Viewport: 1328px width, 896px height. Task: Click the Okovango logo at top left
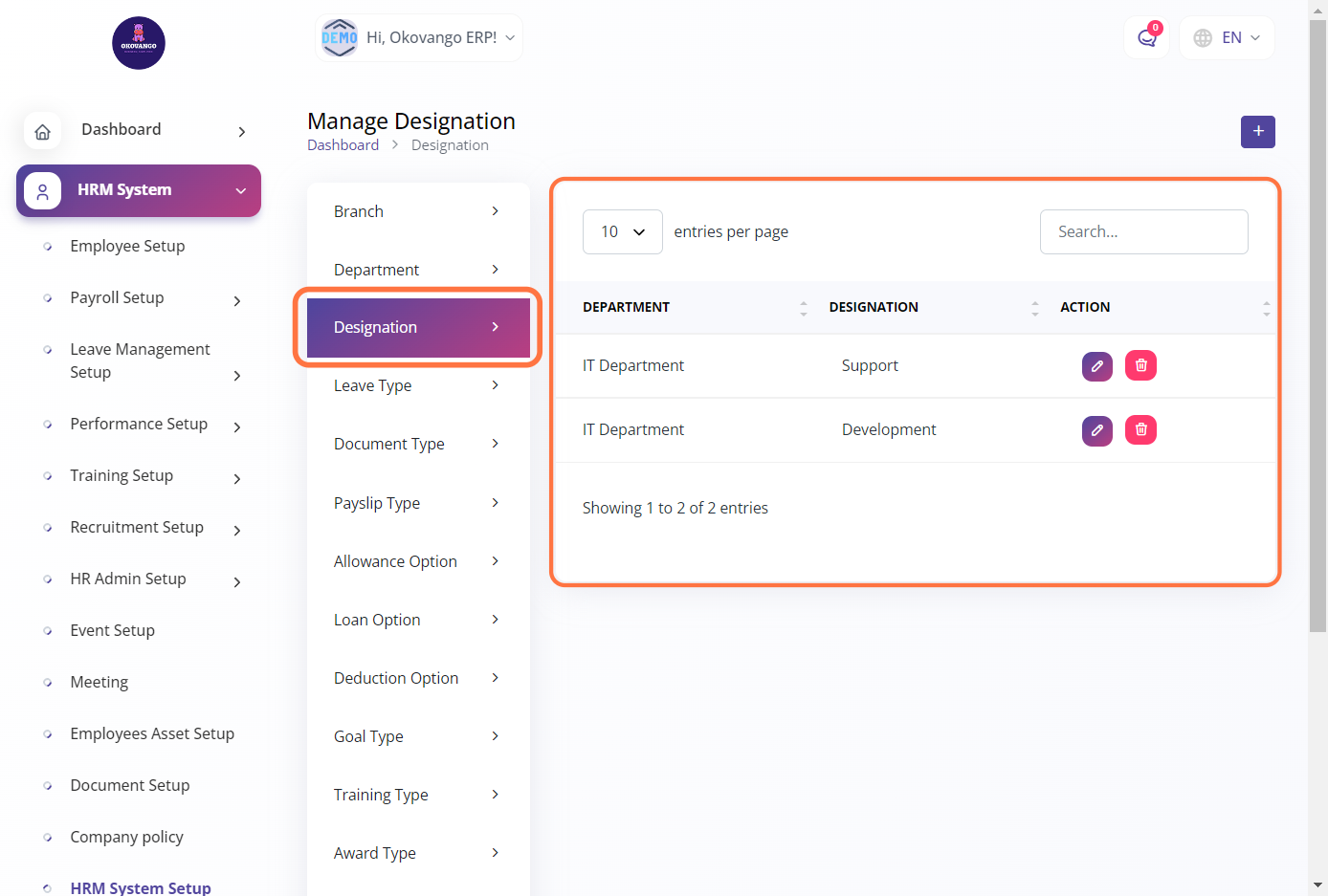coord(139,43)
